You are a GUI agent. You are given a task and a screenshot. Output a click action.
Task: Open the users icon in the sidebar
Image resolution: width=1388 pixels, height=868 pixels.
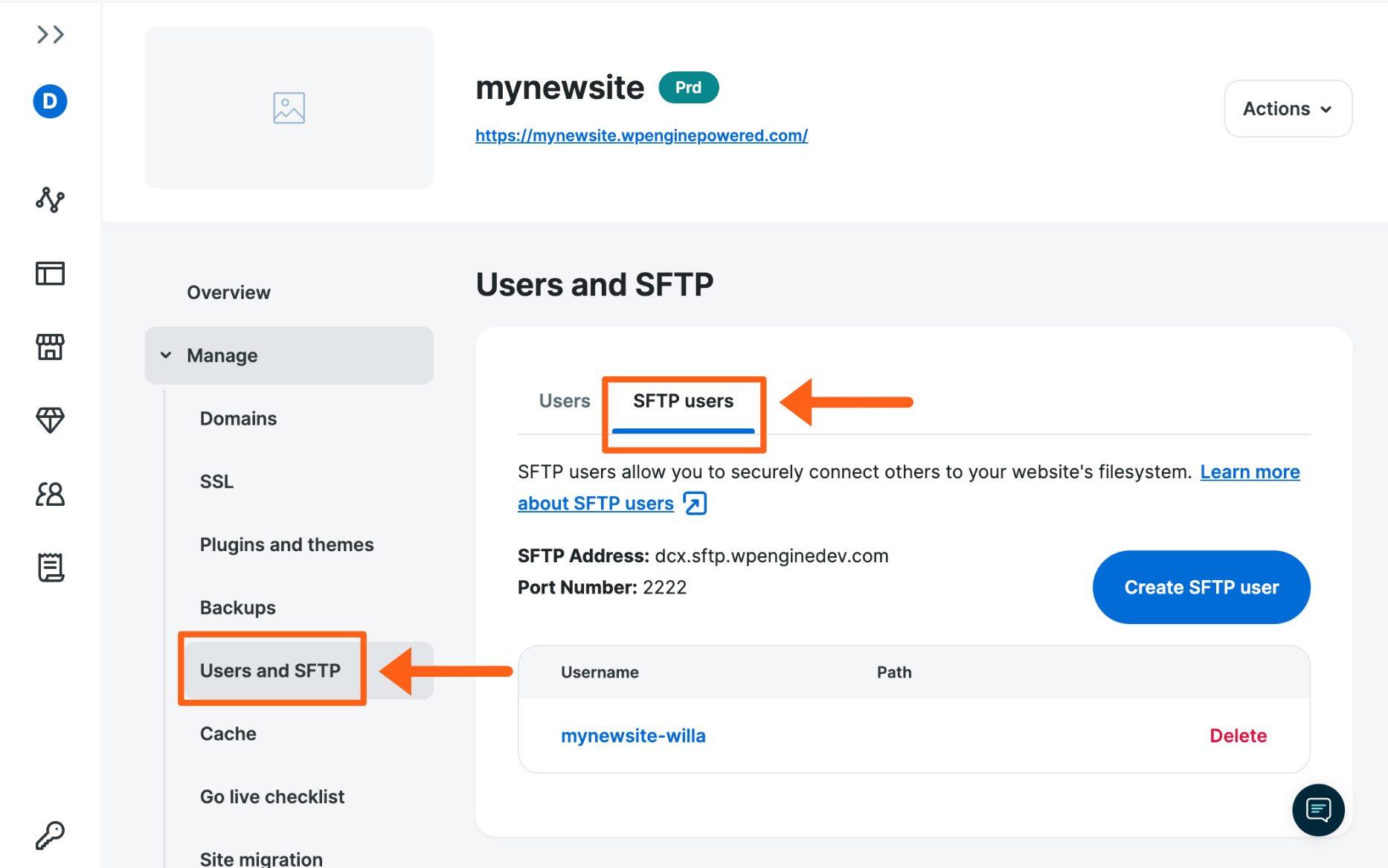50,494
